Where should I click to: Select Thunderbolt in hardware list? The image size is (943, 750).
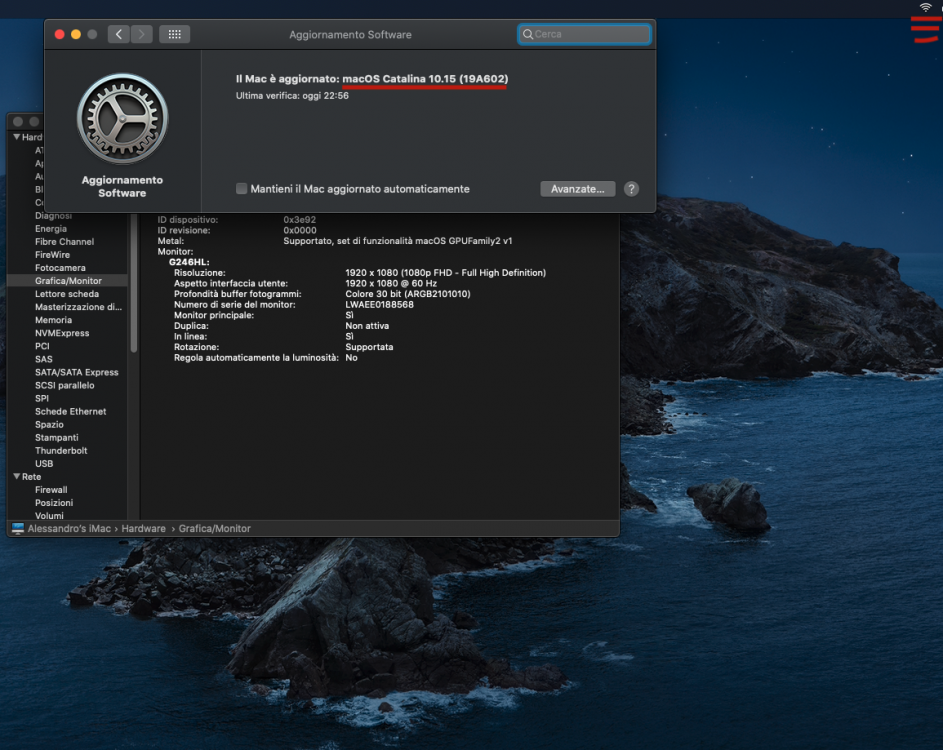tap(61, 450)
